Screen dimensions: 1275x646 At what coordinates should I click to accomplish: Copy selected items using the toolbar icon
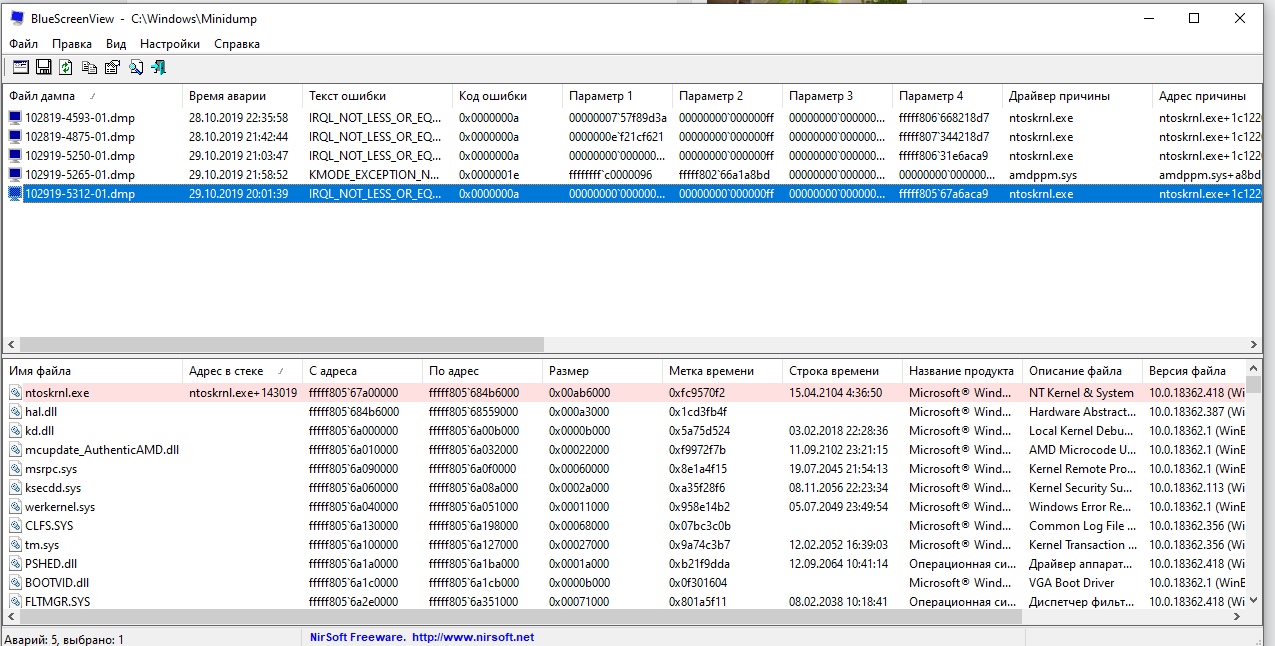click(x=90, y=67)
